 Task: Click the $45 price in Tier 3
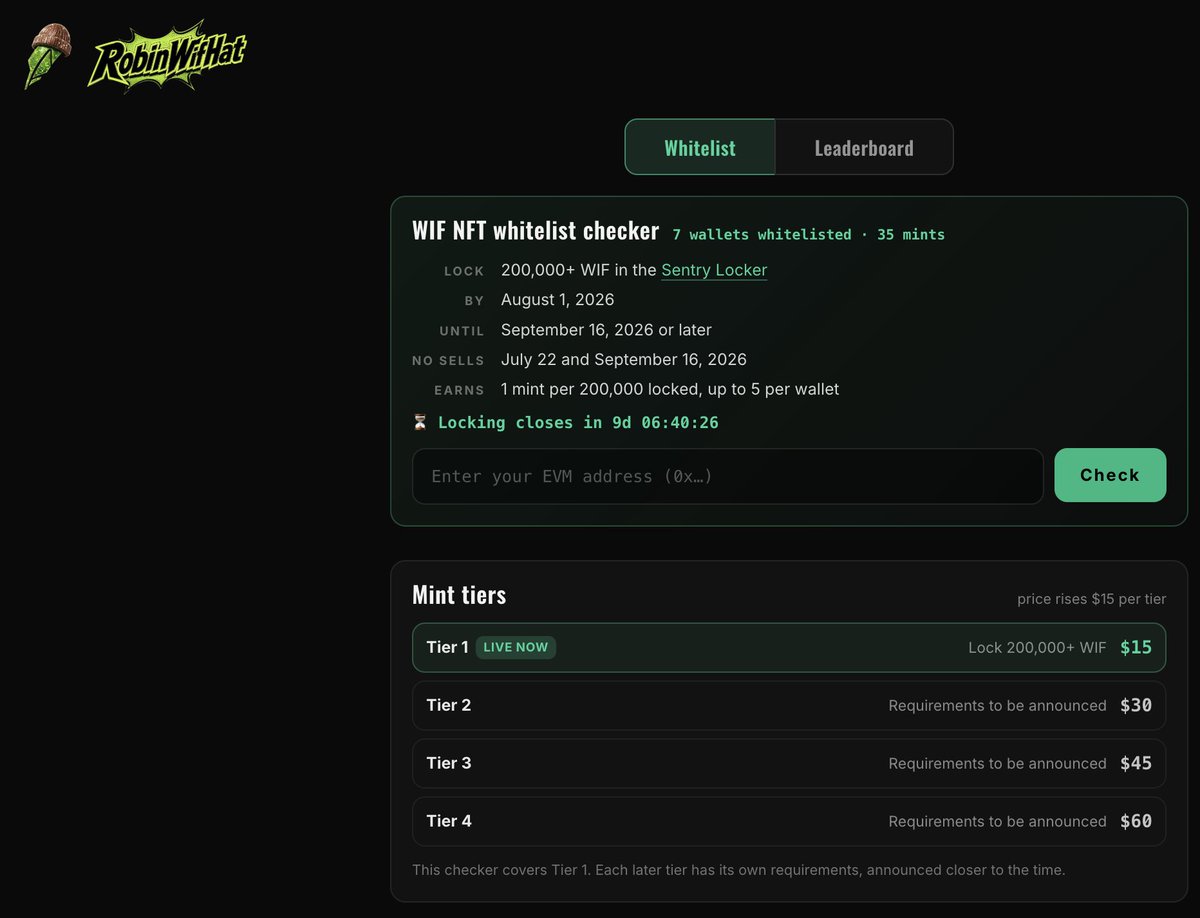tap(1136, 763)
